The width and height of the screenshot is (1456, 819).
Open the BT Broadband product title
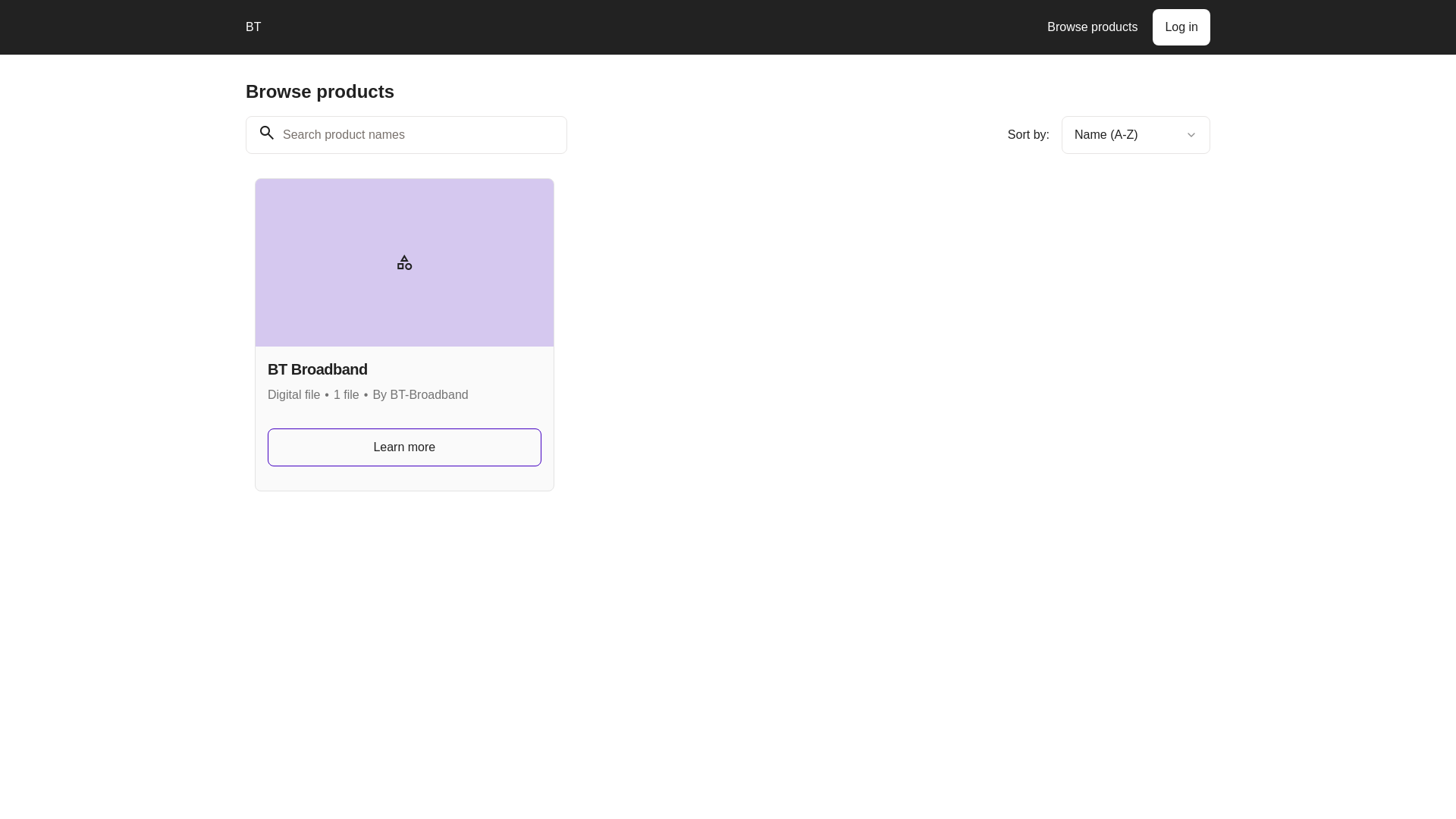[318, 369]
